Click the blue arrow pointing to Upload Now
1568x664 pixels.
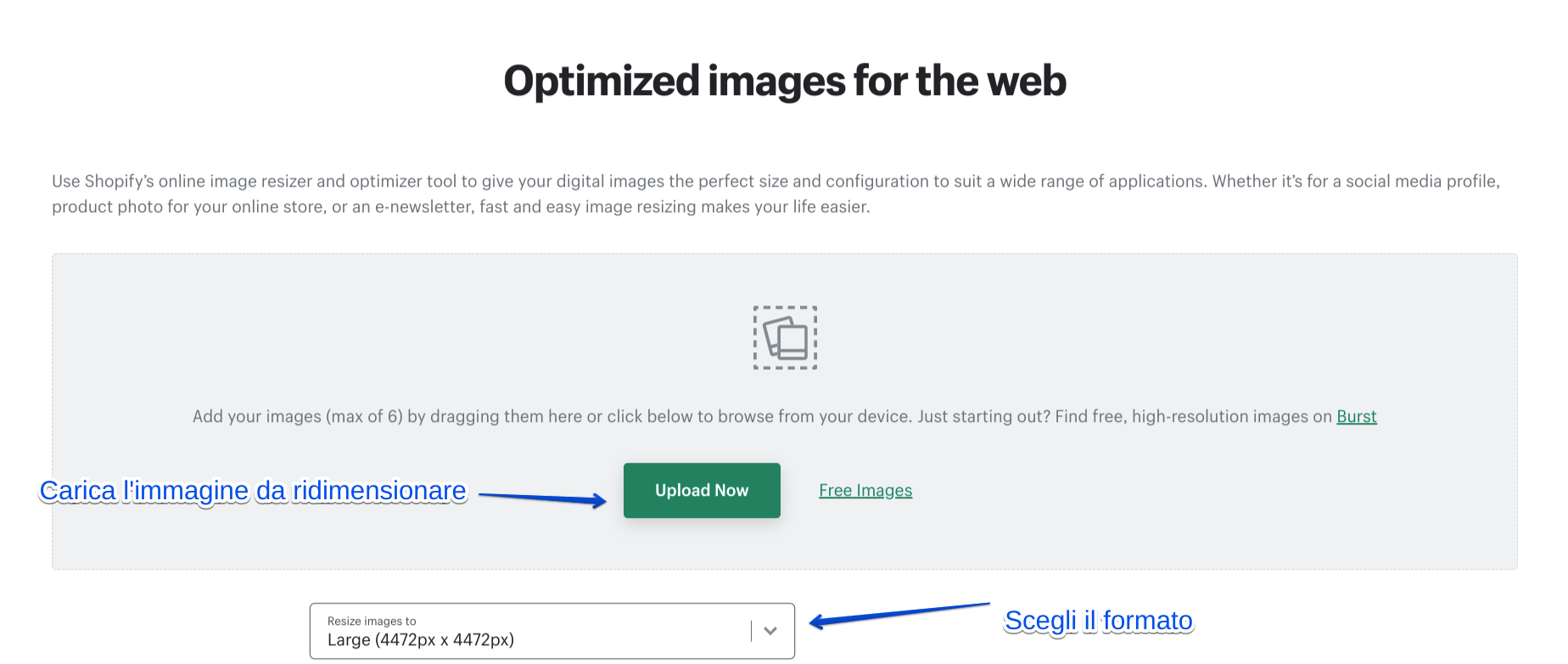point(543,498)
